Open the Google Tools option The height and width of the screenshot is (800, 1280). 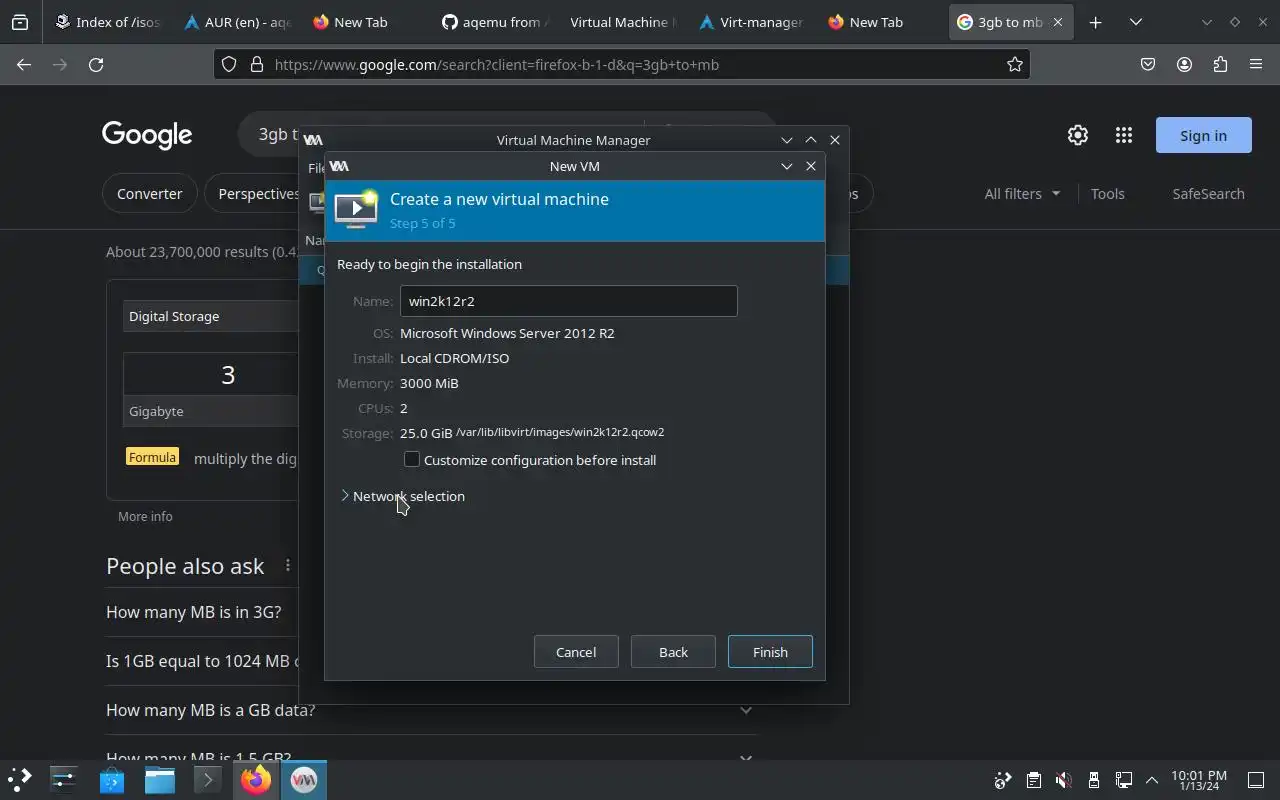1107,194
